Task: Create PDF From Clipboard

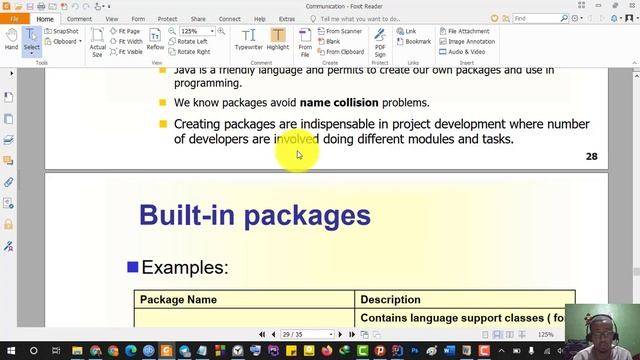Action: coord(341,52)
